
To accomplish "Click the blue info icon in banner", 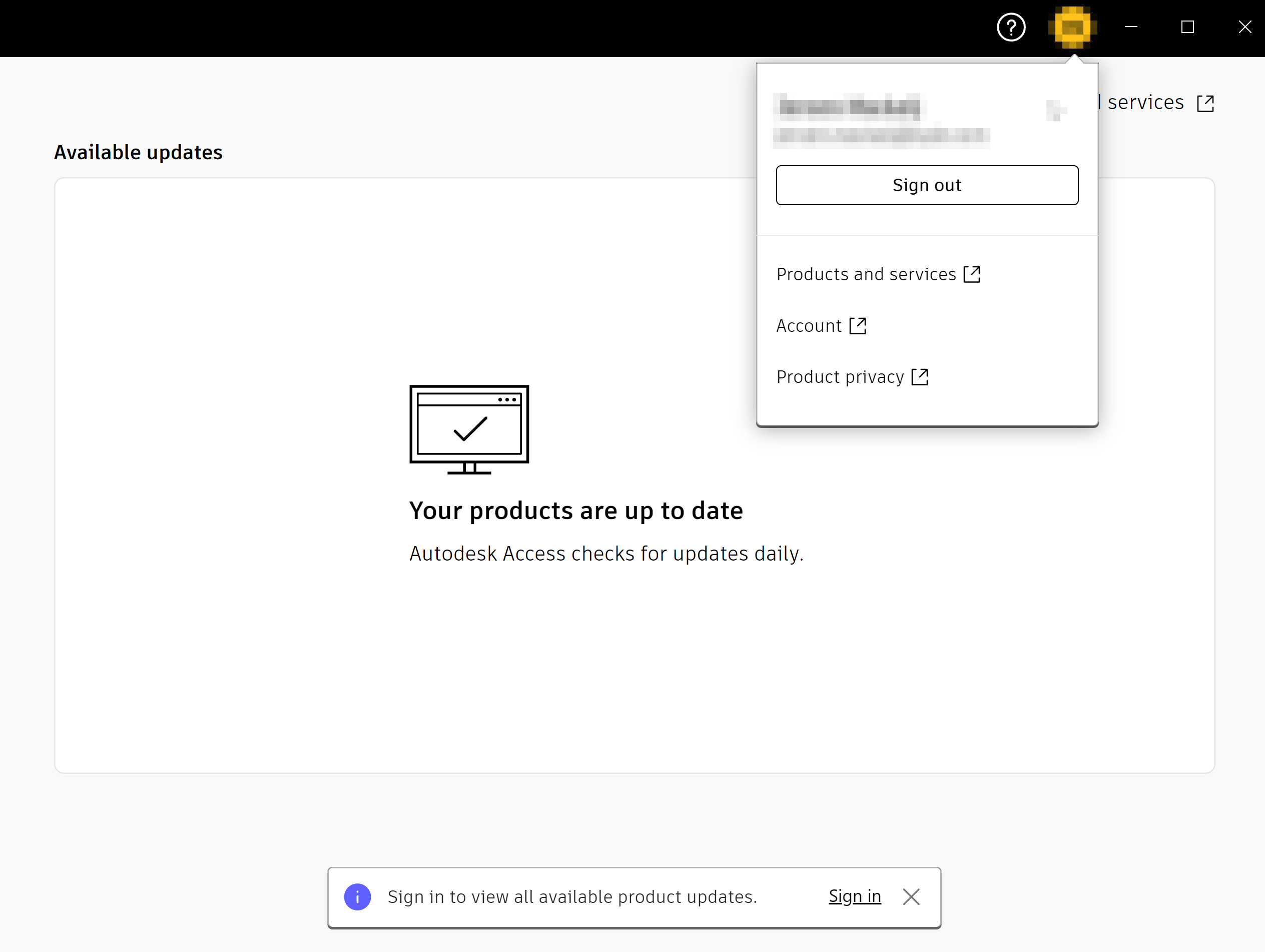I will 357,896.
